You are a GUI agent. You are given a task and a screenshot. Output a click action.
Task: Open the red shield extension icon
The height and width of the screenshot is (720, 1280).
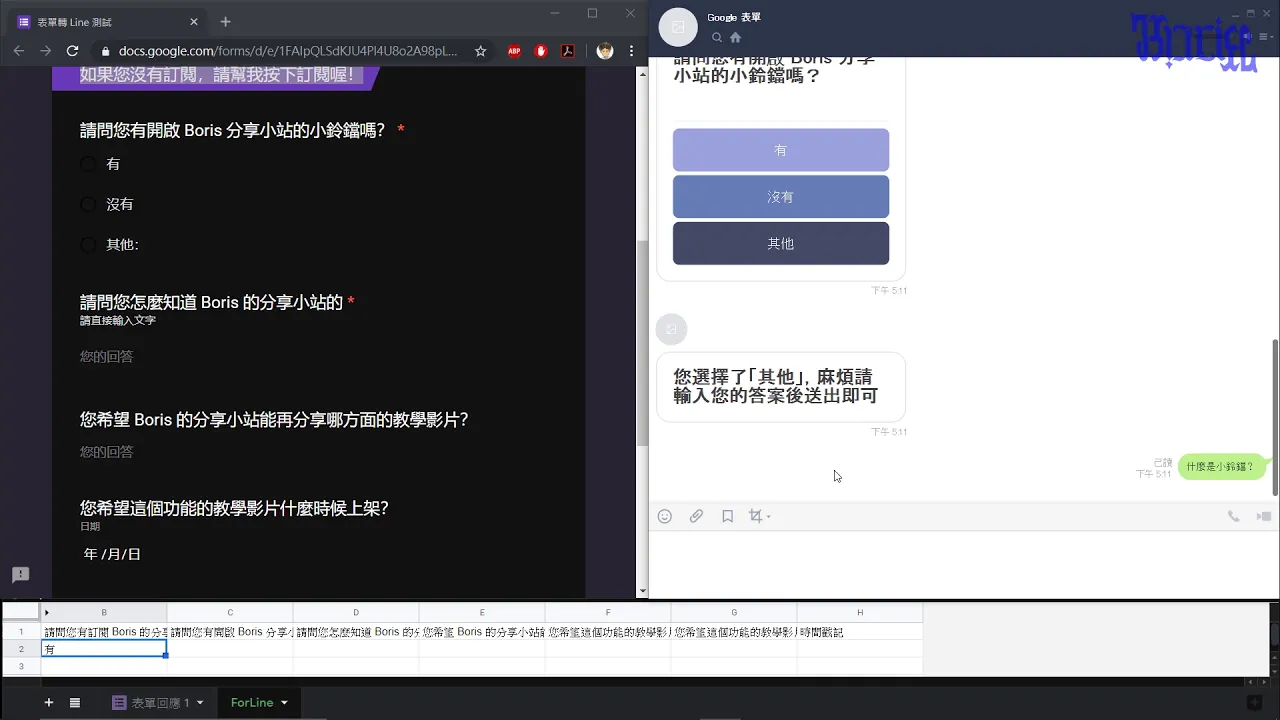541,51
